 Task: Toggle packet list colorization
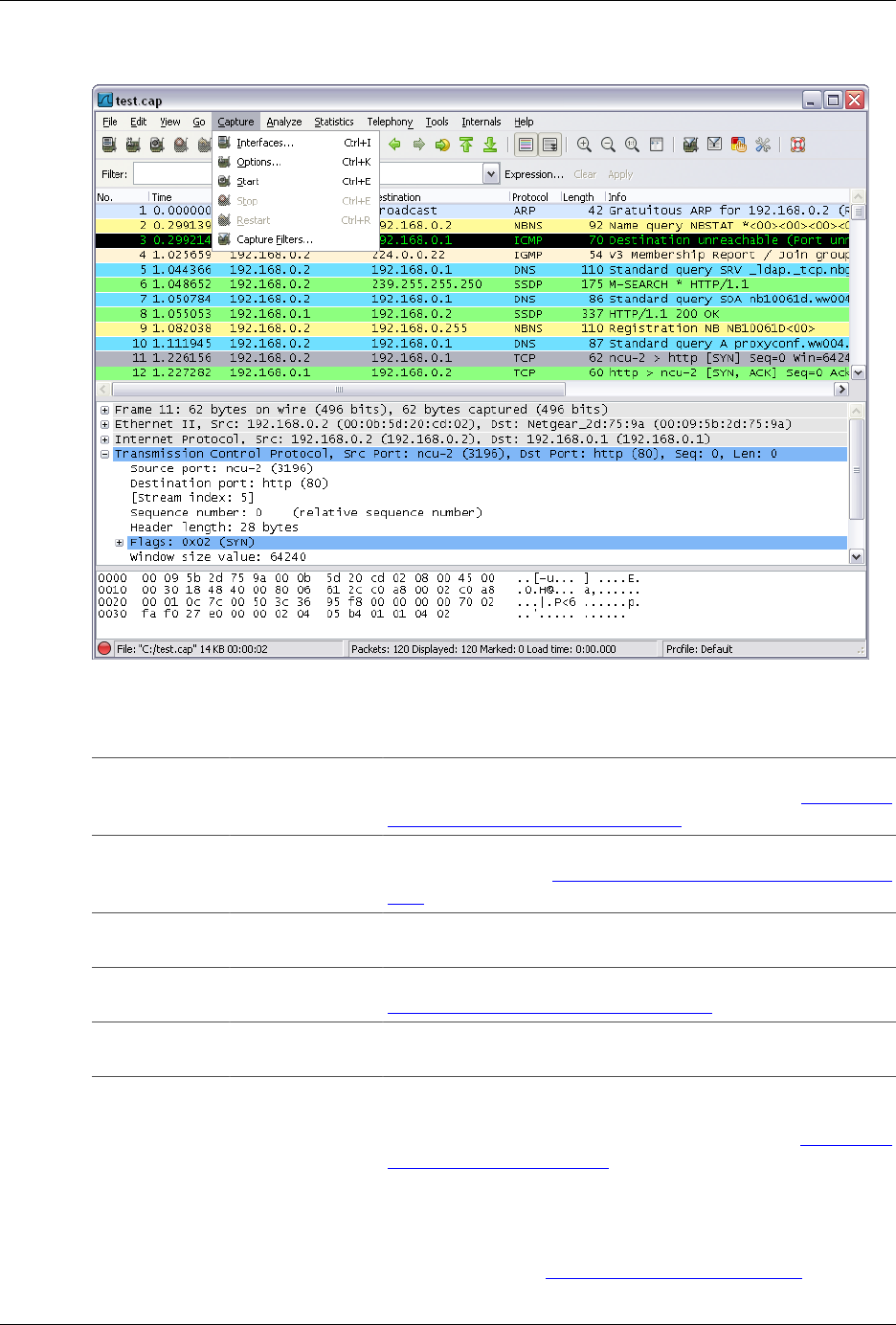pyautogui.click(x=526, y=145)
